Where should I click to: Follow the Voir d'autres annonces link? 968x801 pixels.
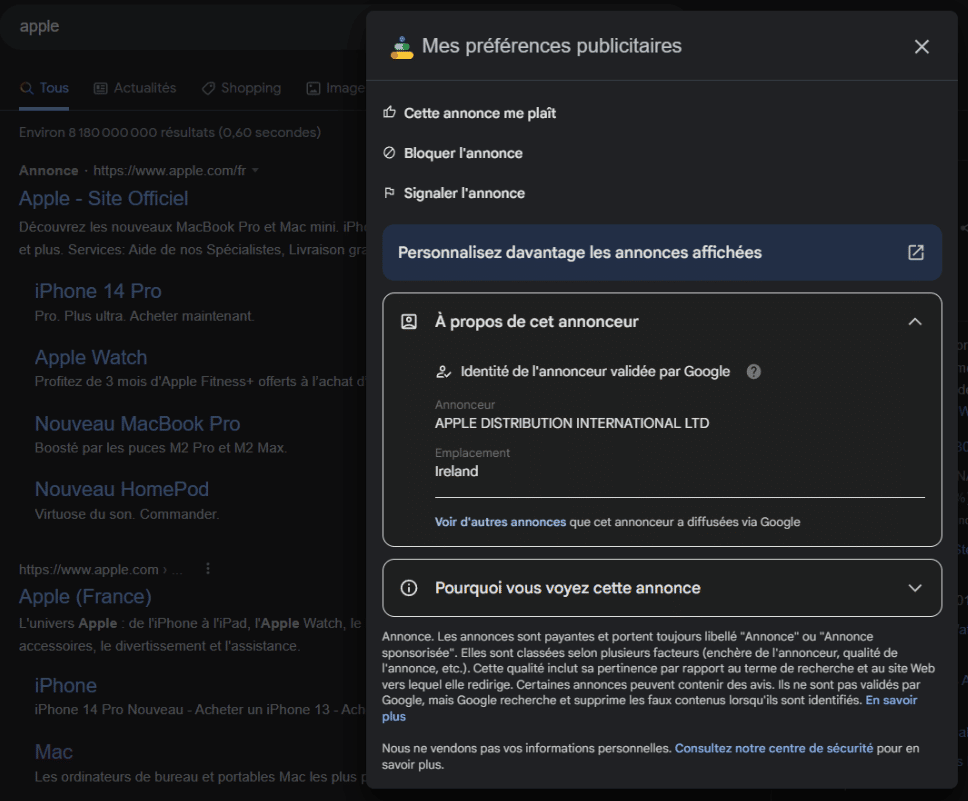(500, 522)
